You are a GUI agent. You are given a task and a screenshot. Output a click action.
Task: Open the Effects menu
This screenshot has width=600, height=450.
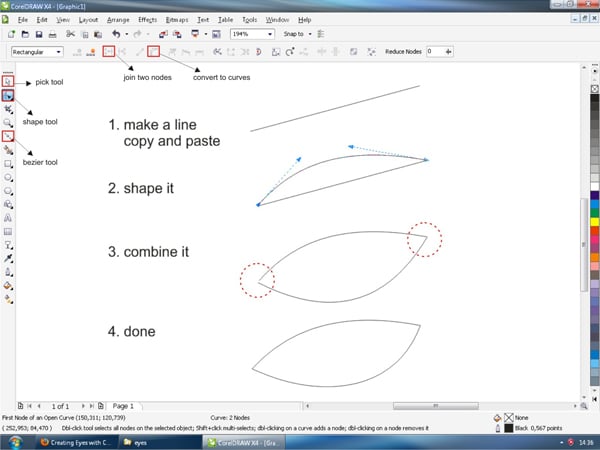[x=148, y=19]
